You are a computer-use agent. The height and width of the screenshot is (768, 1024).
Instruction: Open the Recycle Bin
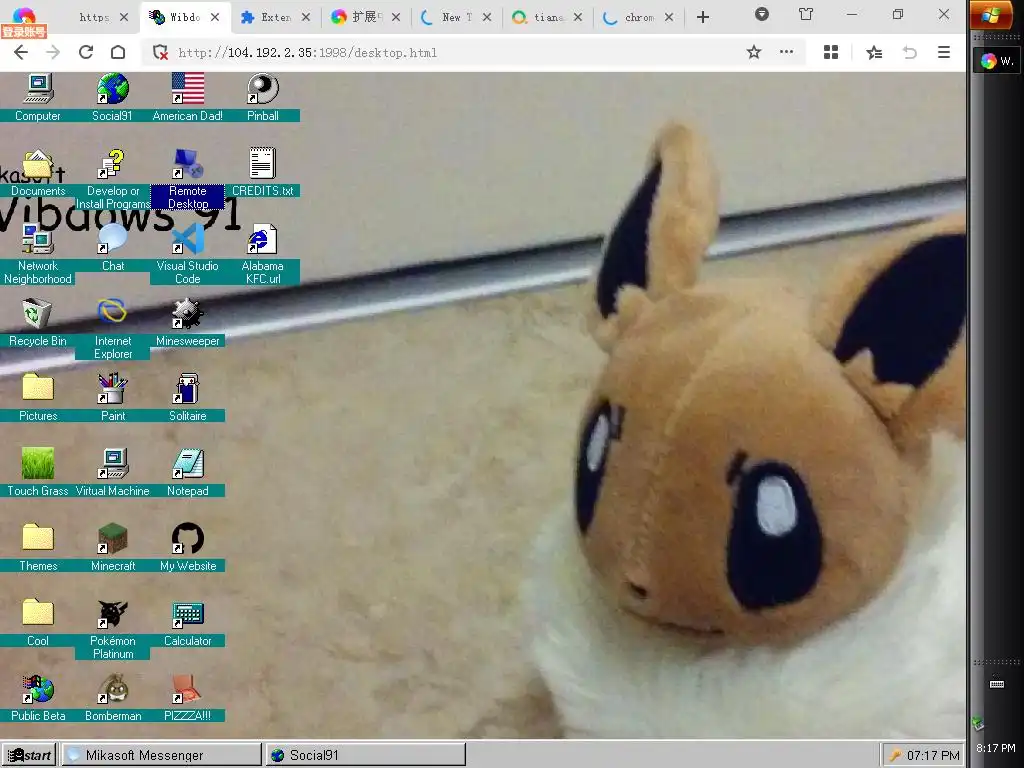click(38, 322)
